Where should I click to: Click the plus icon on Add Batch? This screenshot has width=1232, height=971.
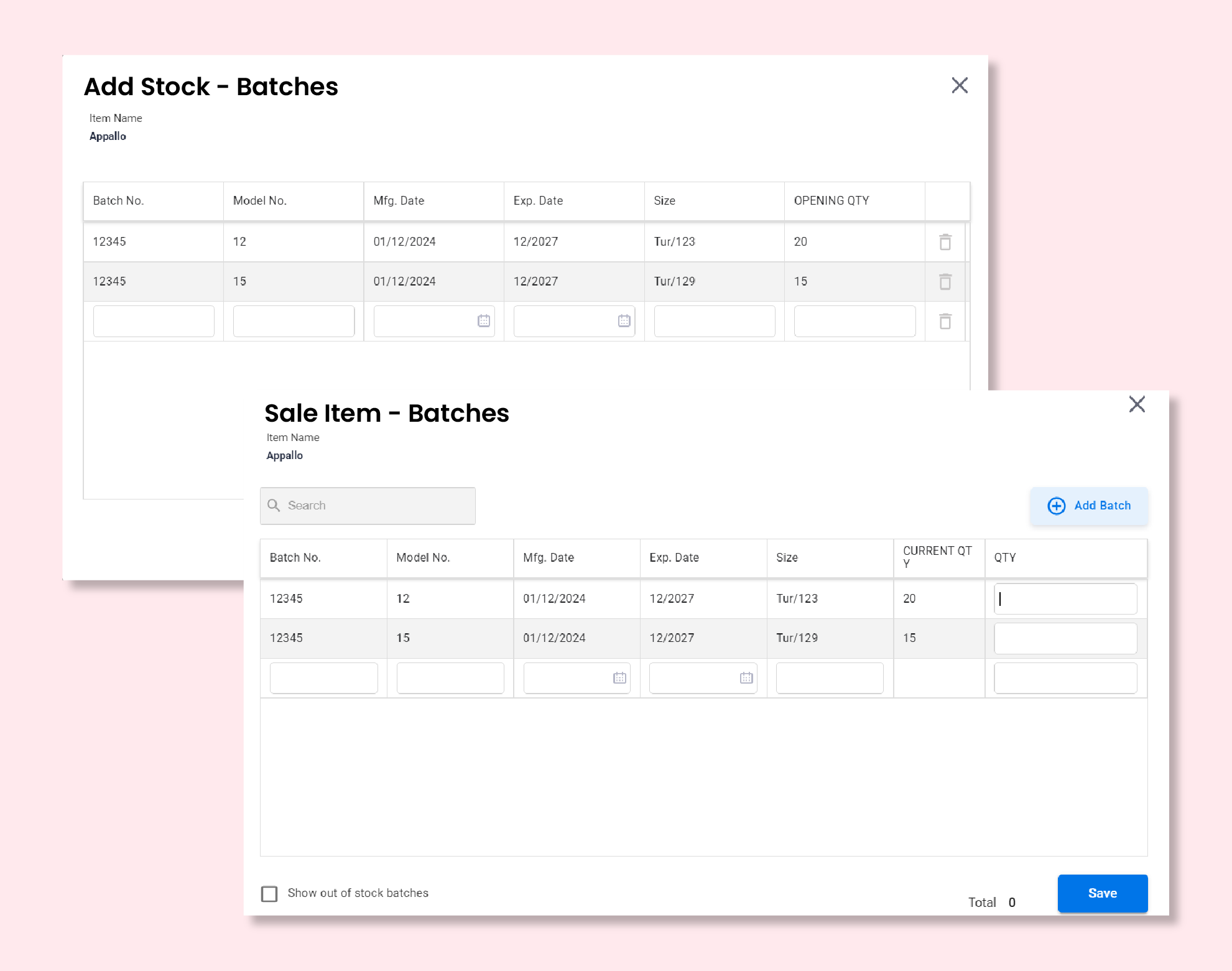1056,506
